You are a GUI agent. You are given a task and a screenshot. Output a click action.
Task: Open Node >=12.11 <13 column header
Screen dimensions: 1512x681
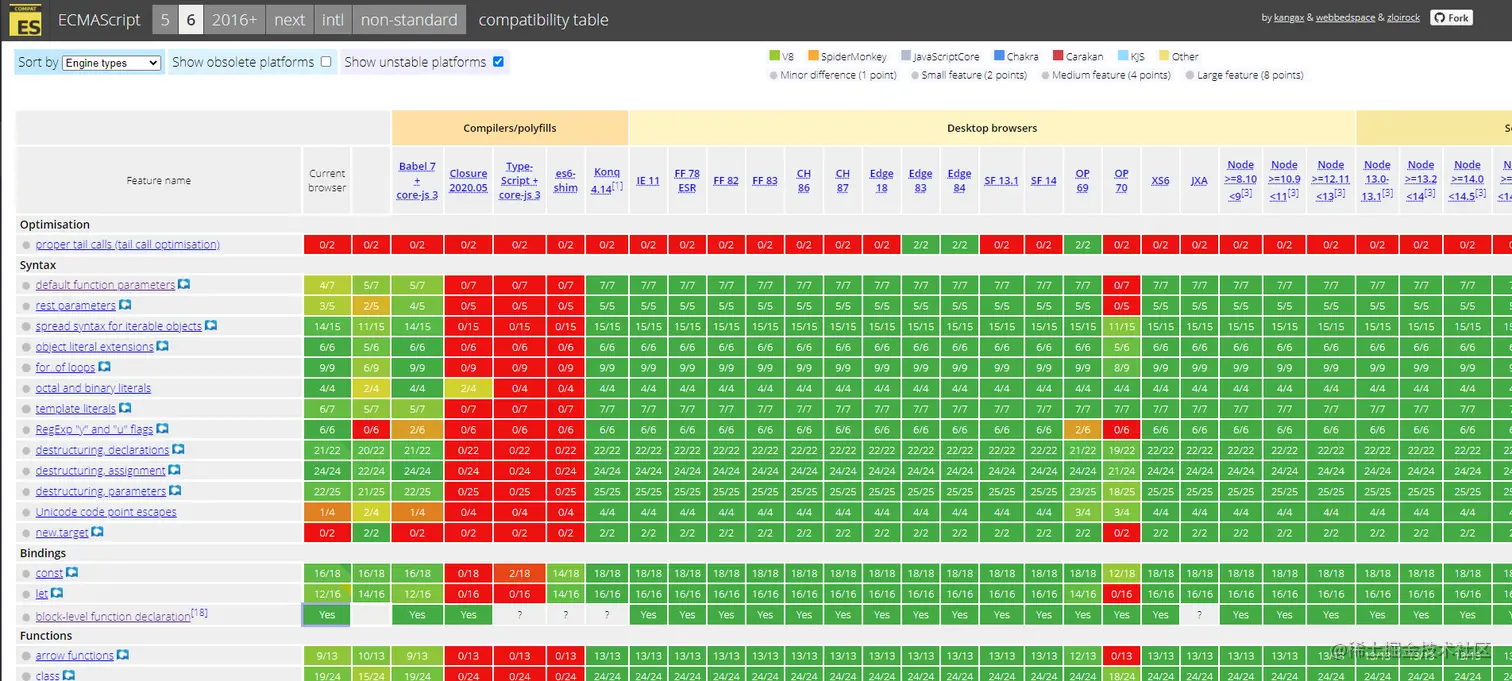[1331, 181]
